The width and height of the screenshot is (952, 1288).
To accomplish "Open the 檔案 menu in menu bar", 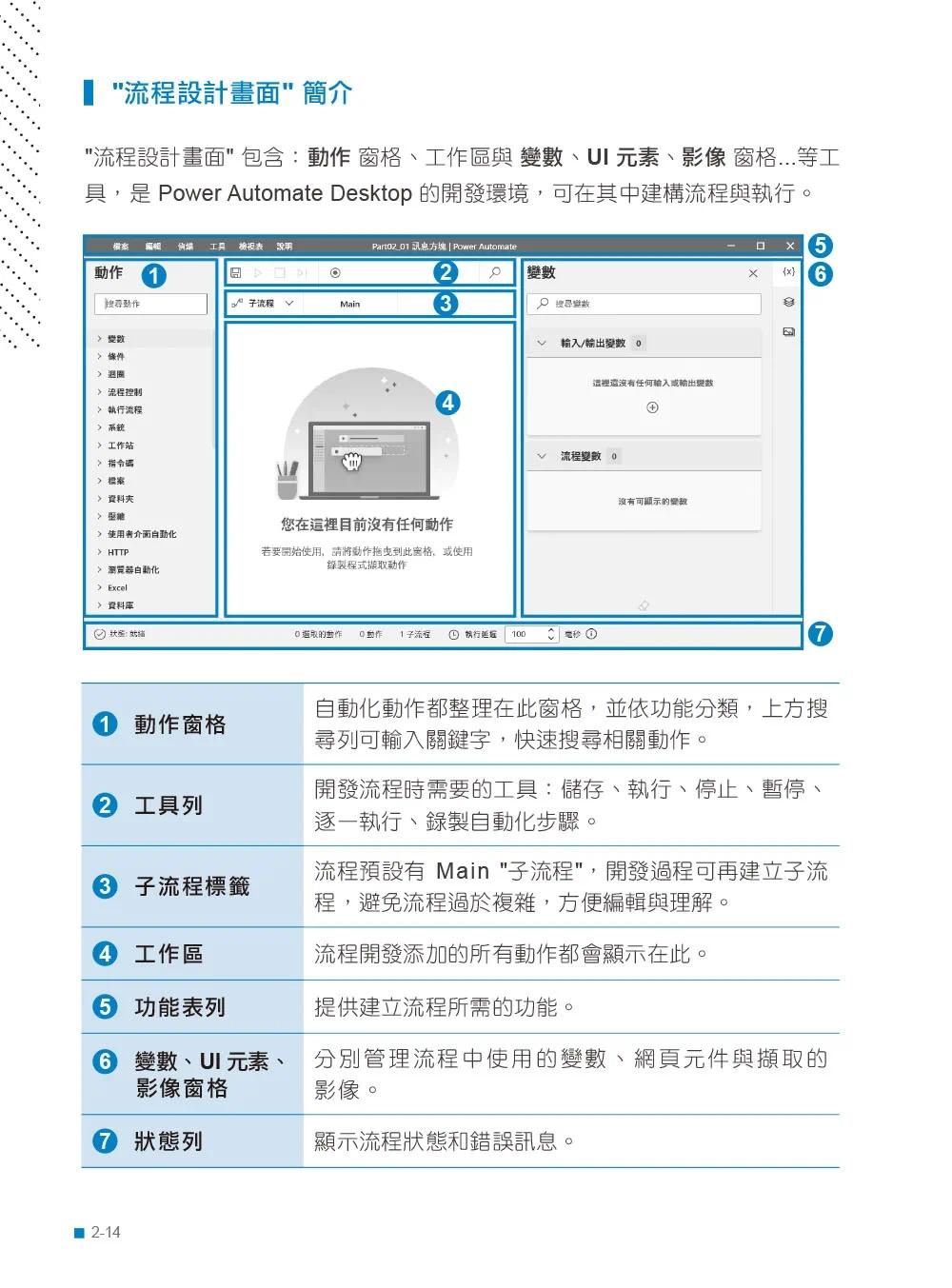I will [121, 247].
